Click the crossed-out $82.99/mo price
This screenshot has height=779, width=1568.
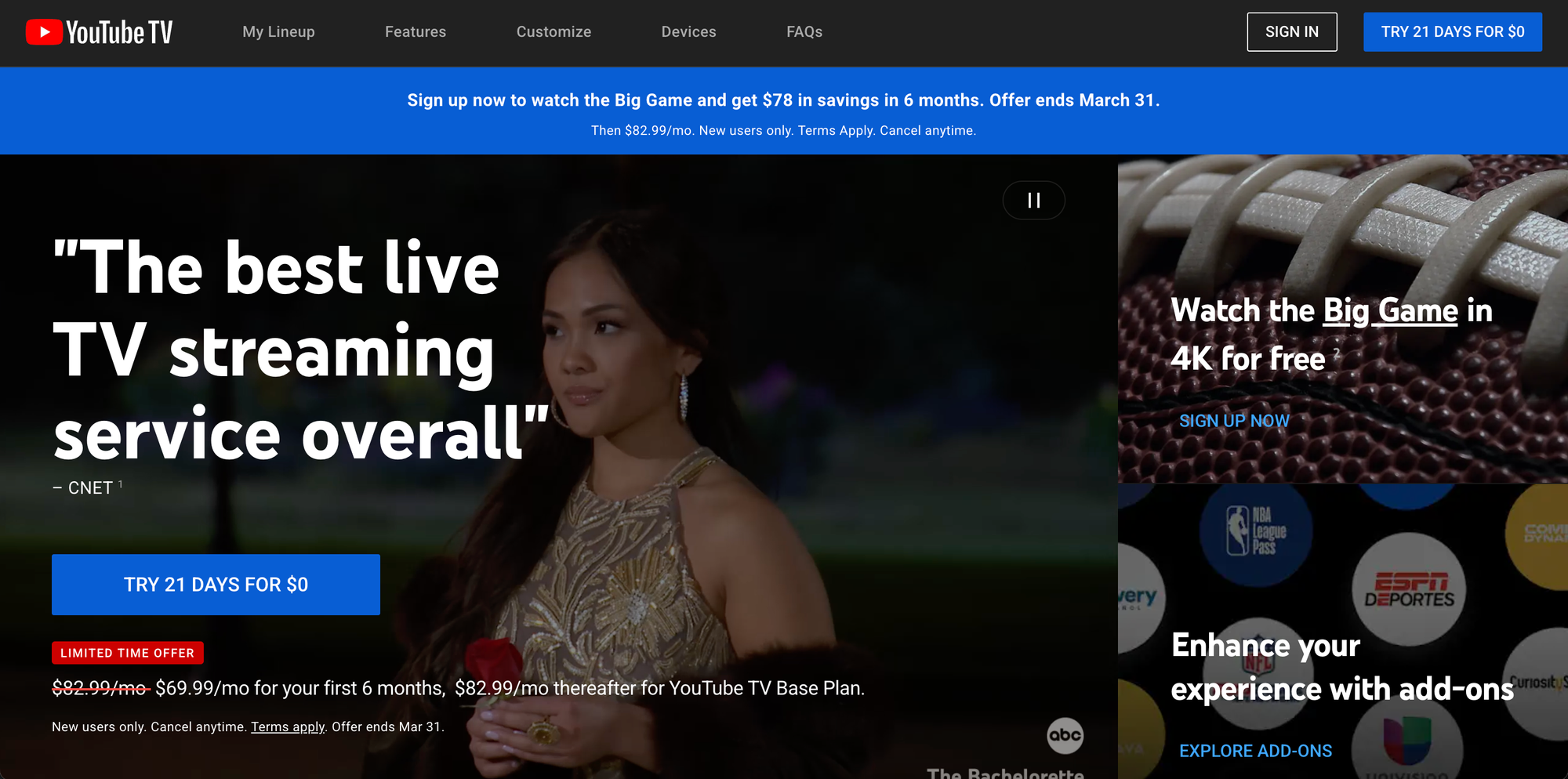(x=100, y=688)
